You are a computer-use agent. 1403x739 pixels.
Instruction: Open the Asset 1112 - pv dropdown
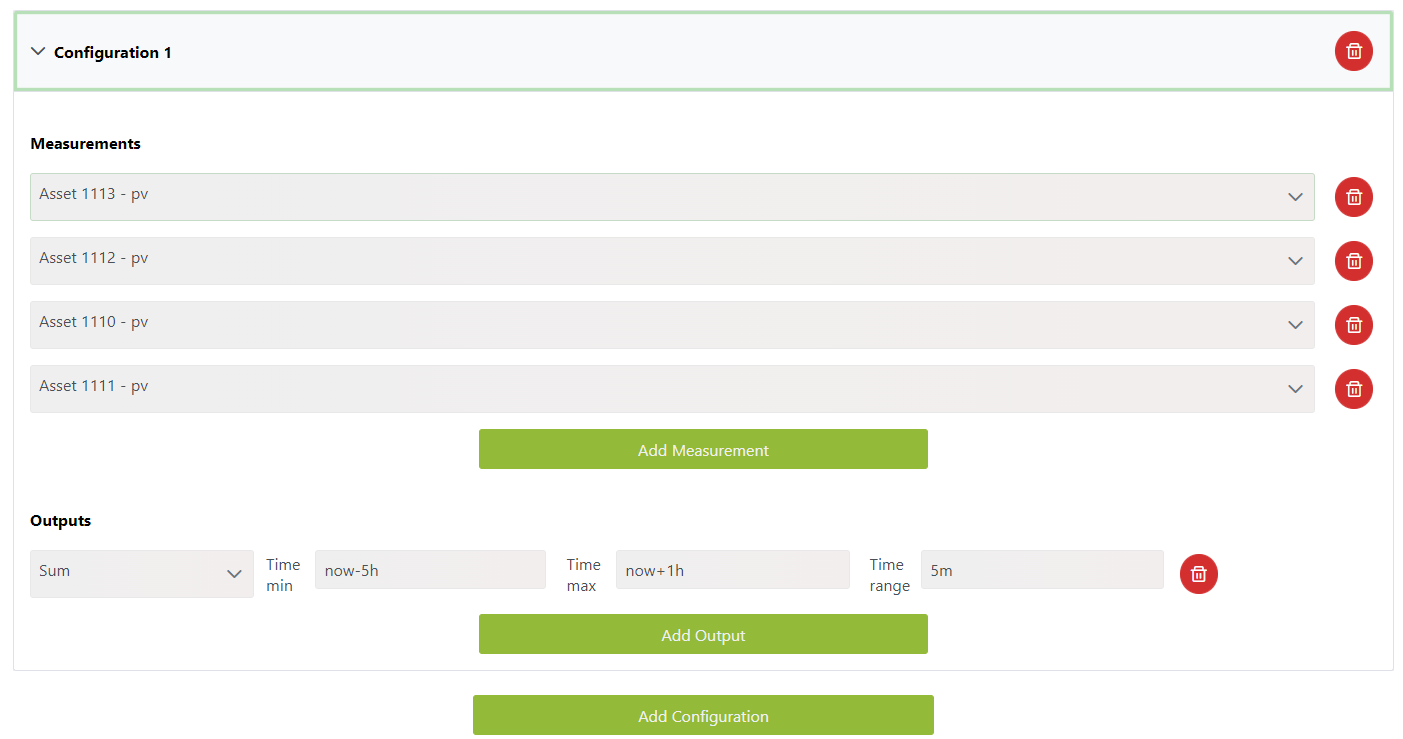(x=672, y=261)
